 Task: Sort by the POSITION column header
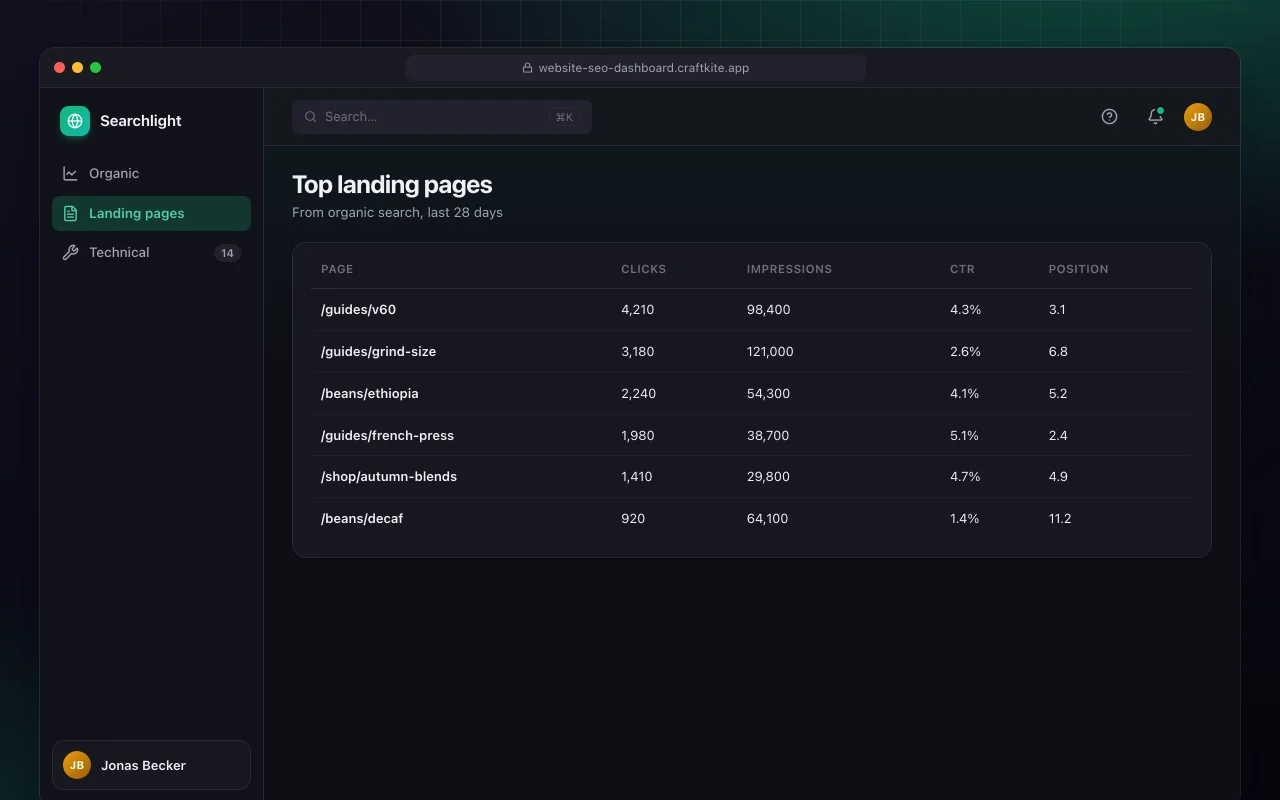(x=1078, y=269)
